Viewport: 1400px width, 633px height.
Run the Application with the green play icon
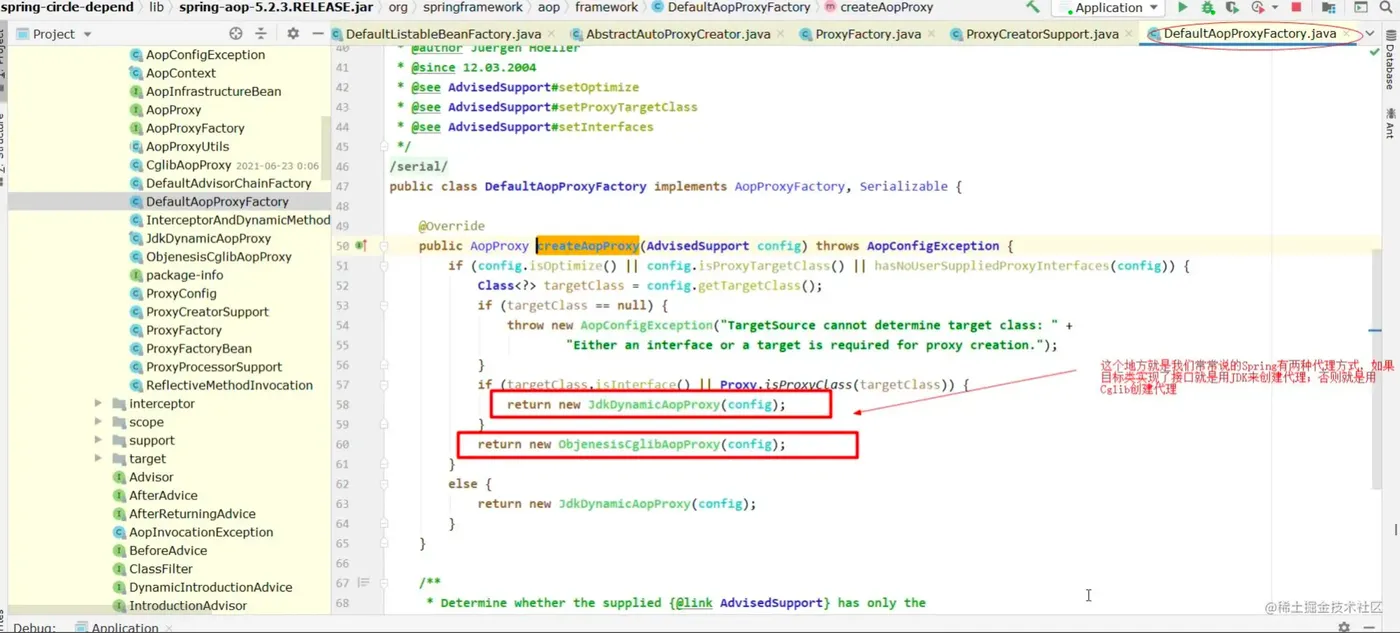1182,7
